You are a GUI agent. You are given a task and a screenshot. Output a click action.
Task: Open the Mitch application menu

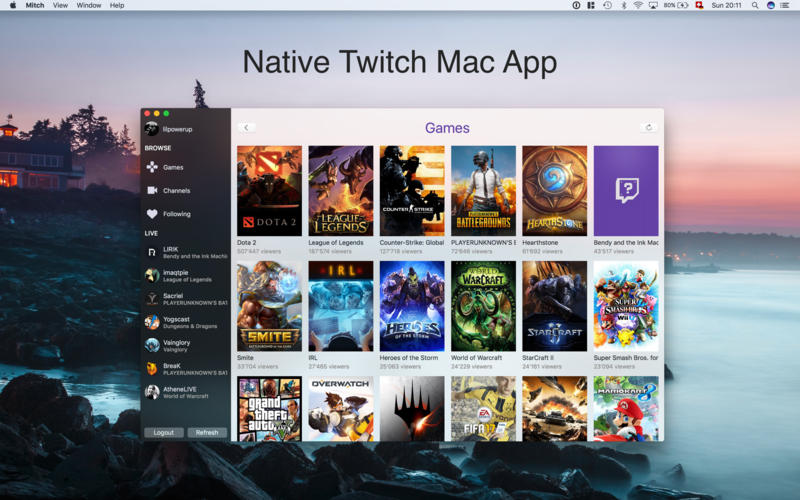pyautogui.click(x=35, y=5)
